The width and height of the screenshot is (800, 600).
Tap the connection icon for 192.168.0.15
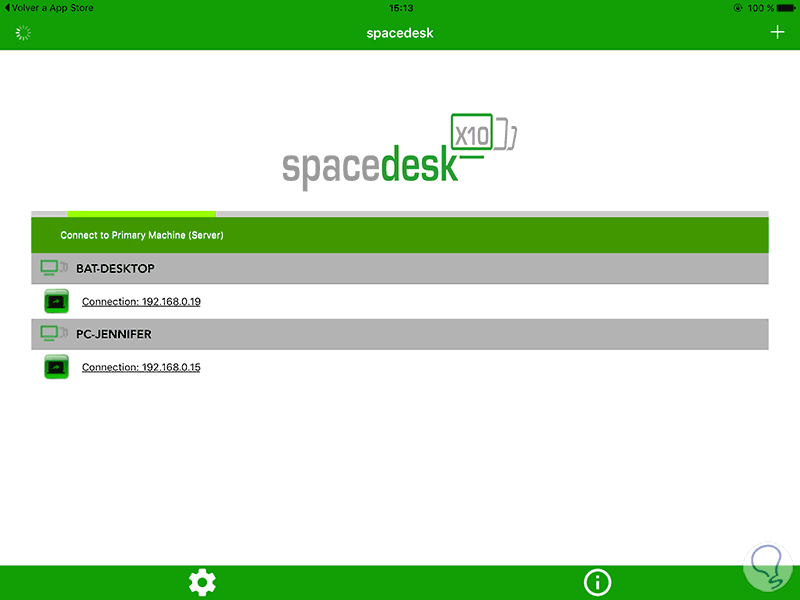pyautogui.click(x=56, y=367)
